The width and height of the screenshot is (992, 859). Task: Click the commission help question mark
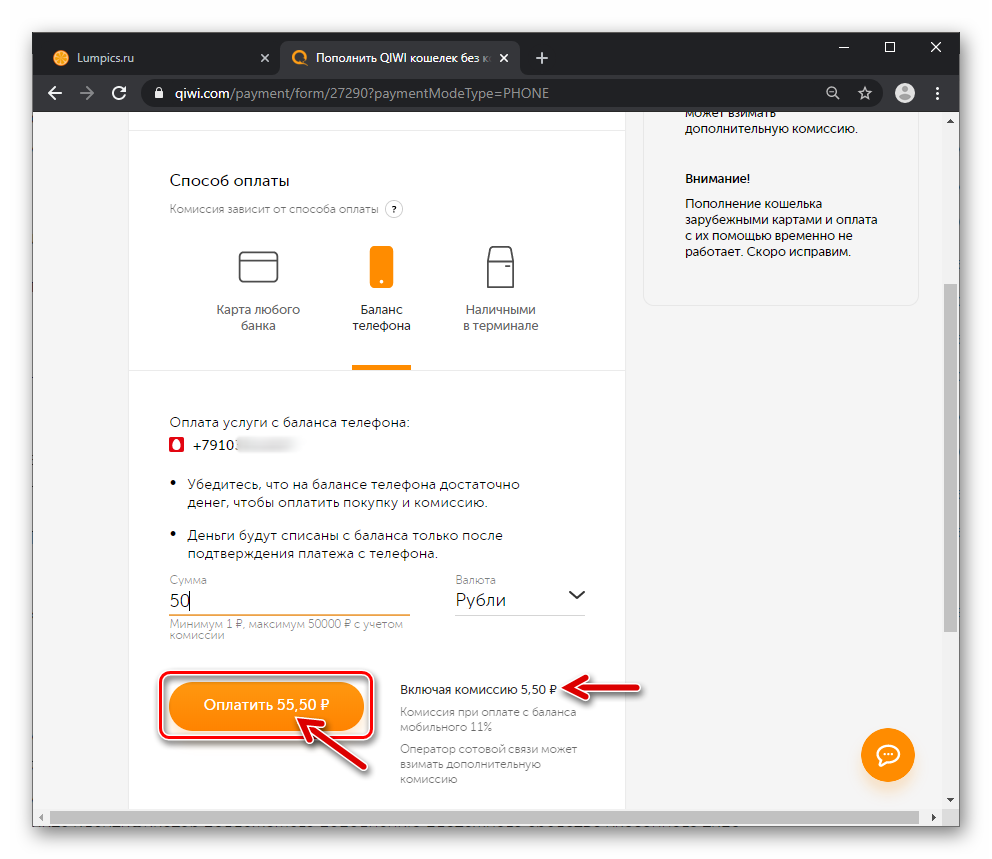point(394,209)
